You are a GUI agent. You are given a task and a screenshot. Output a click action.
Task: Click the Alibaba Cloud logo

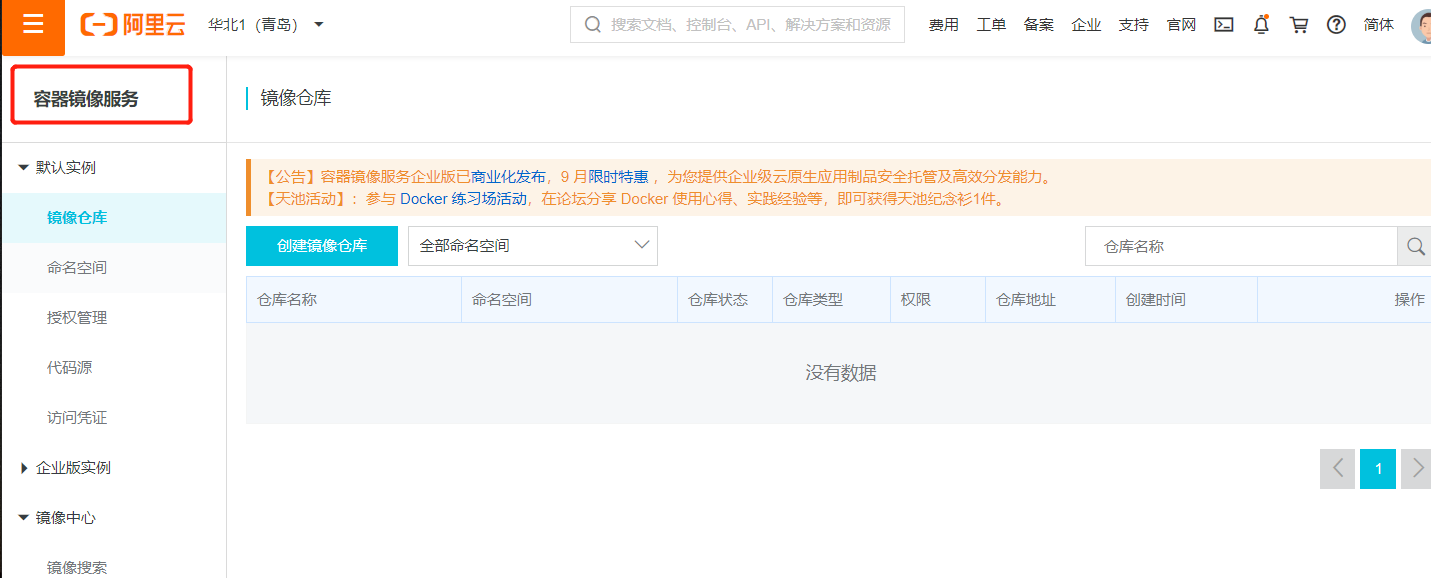[x=133, y=25]
